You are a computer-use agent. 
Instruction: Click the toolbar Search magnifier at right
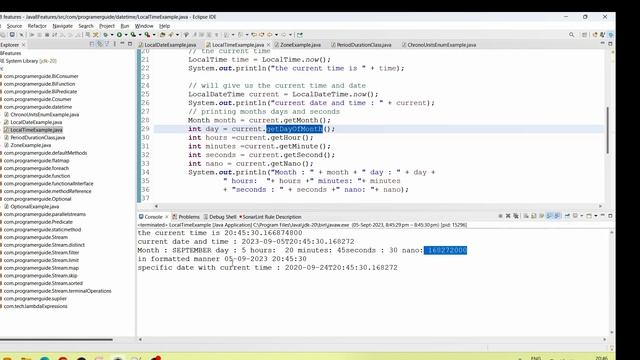pyautogui.click(x=571, y=35)
